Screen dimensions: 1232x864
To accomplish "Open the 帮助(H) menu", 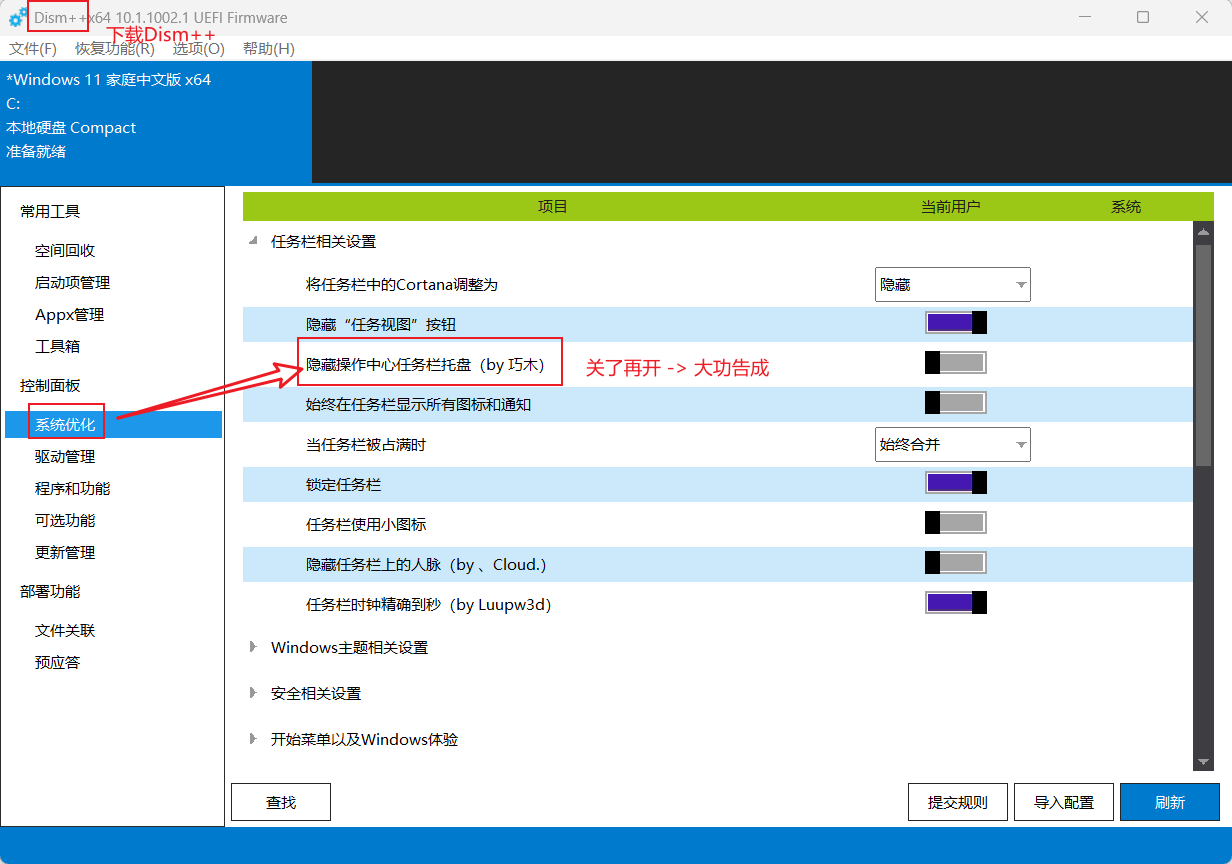I will tap(268, 49).
